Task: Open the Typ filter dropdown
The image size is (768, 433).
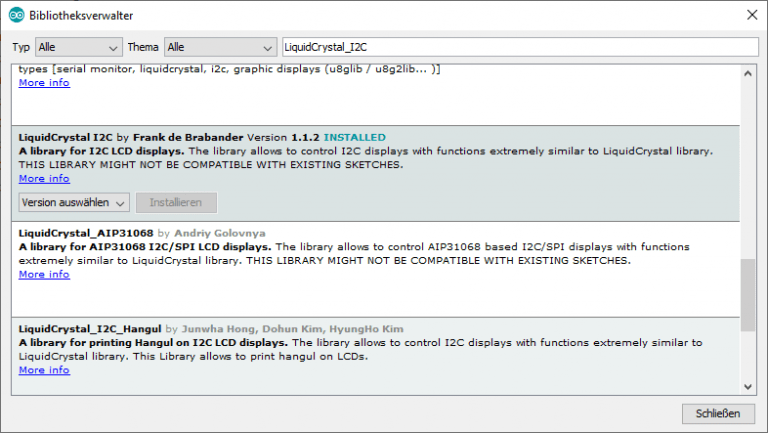Action: (x=78, y=47)
